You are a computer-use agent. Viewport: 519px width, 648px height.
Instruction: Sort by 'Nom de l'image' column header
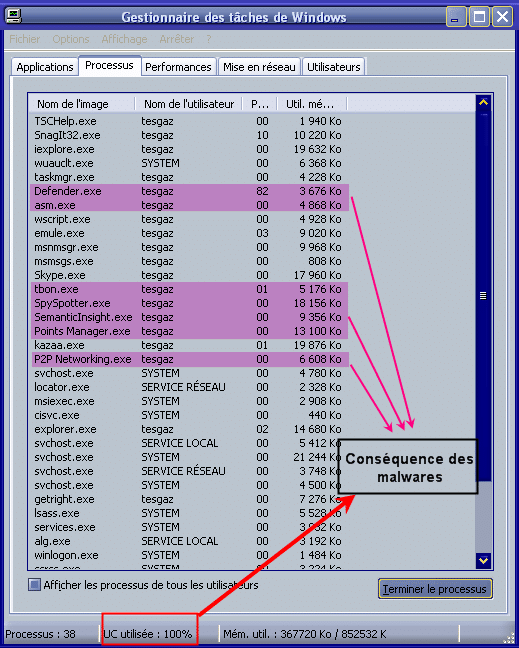82,104
